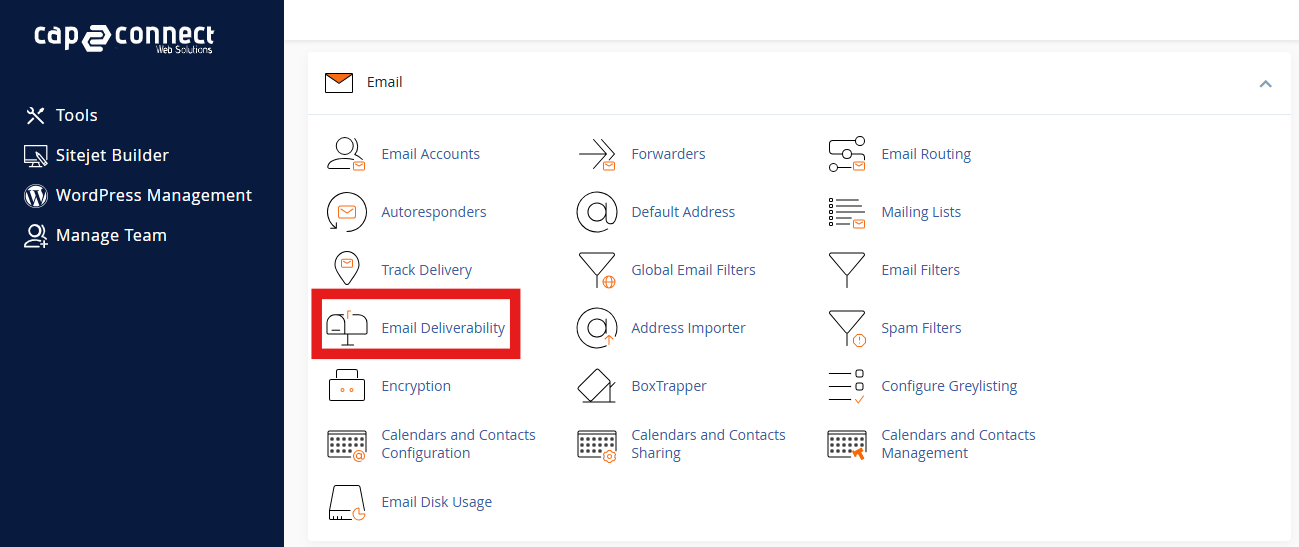Click the Manage Team person icon
1299x547 pixels.
coord(36,236)
